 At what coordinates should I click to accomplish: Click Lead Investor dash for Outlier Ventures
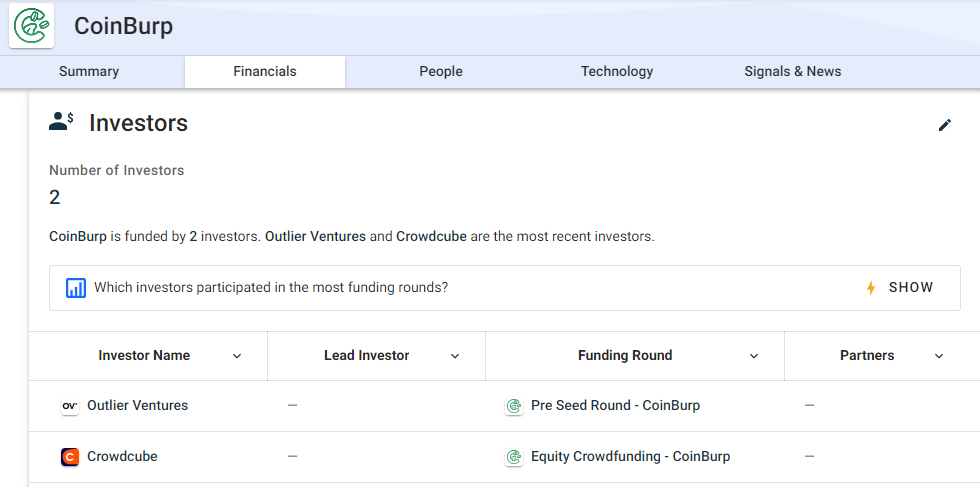point(292,406)
